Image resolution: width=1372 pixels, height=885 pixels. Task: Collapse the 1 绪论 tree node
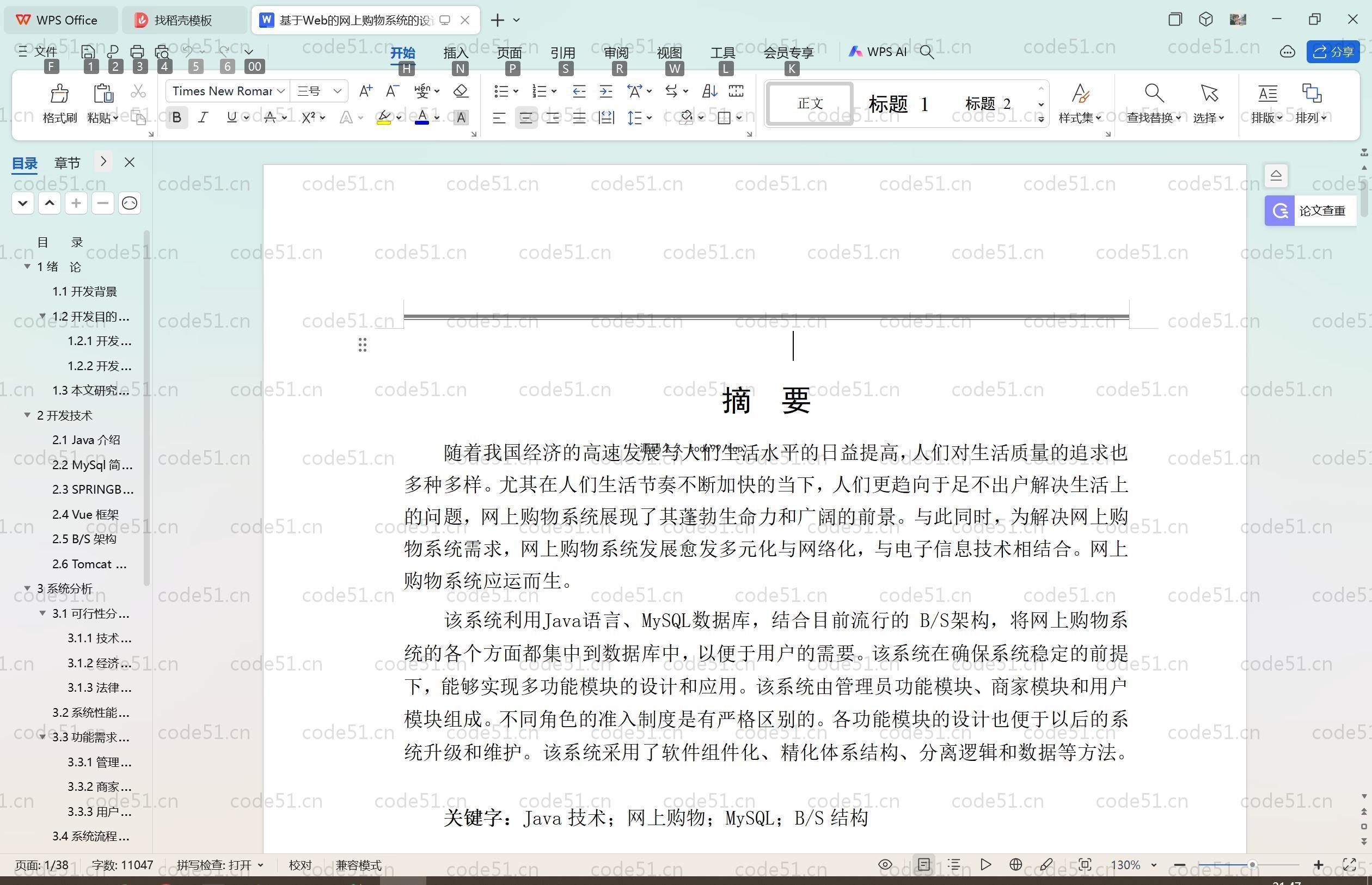click(x=27, y=267)
